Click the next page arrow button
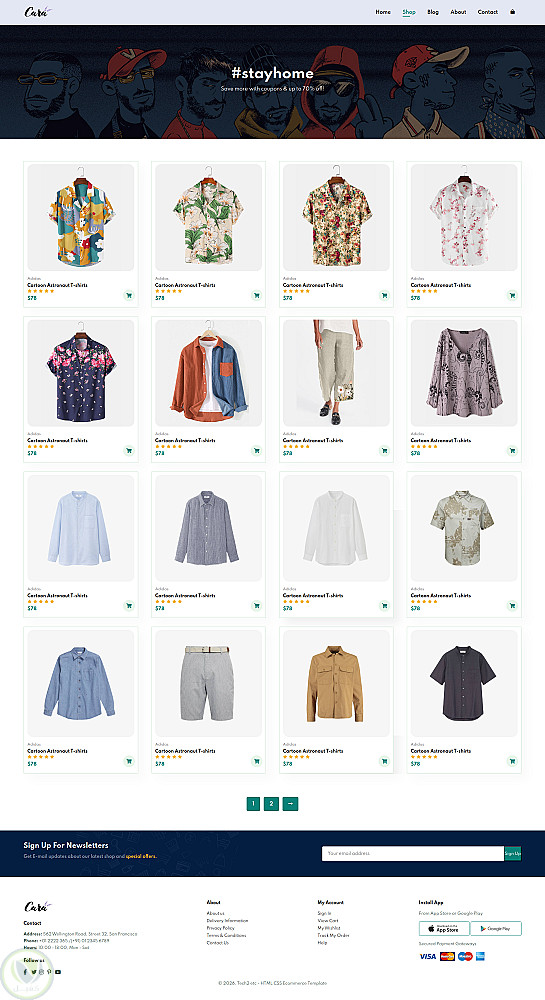 [x=290, y=804]
